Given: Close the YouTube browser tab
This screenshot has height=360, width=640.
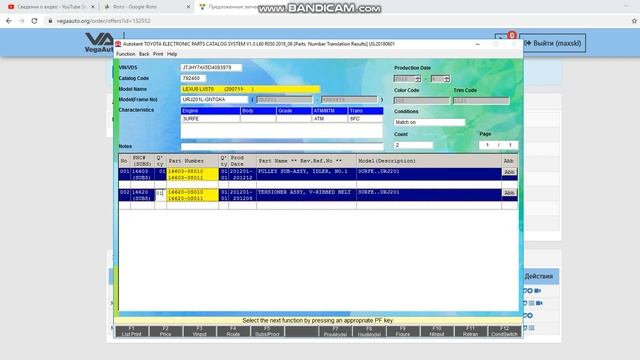Looking at the screenshot, I should click(x=93, y=7).
